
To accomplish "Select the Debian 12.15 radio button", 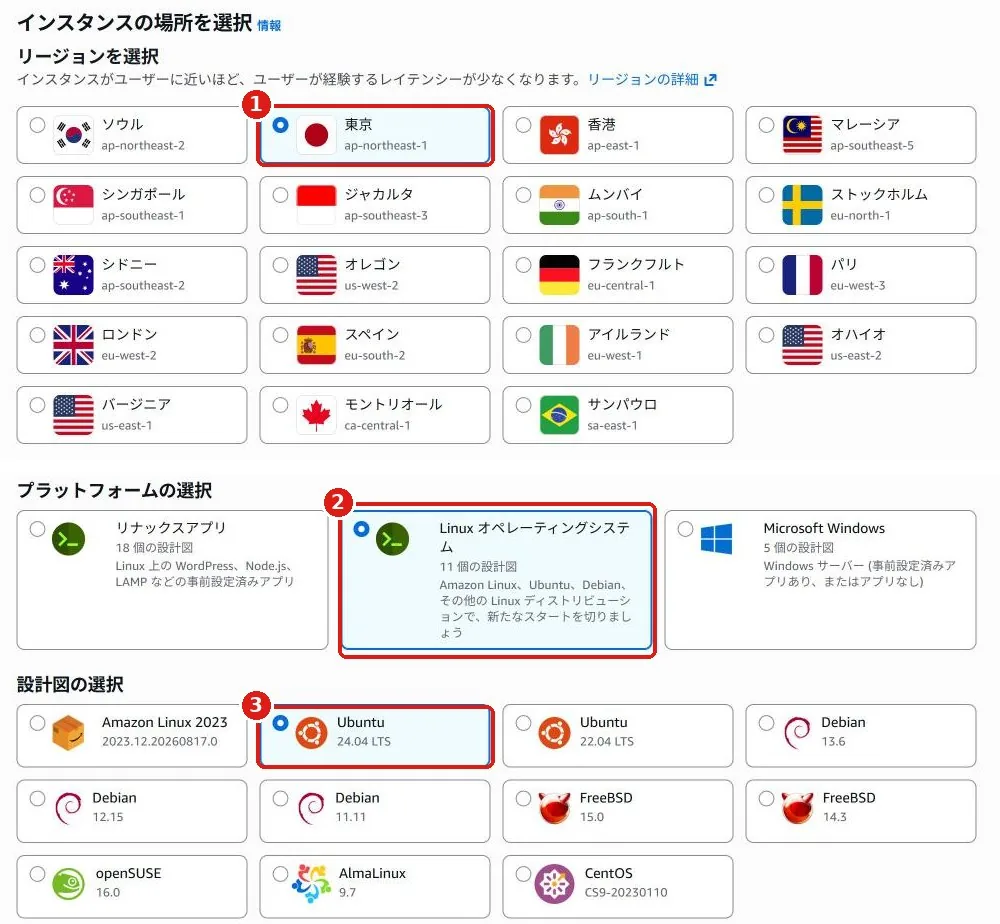I will (x=37, y=798).
